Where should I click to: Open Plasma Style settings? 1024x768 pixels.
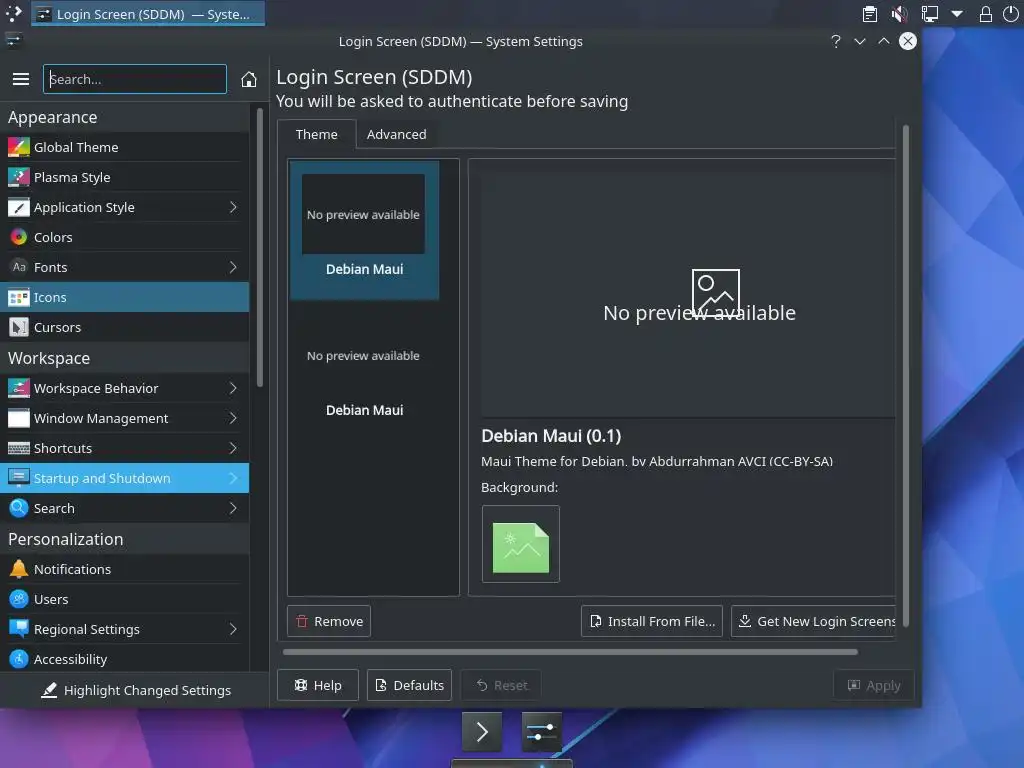[125, 177]
